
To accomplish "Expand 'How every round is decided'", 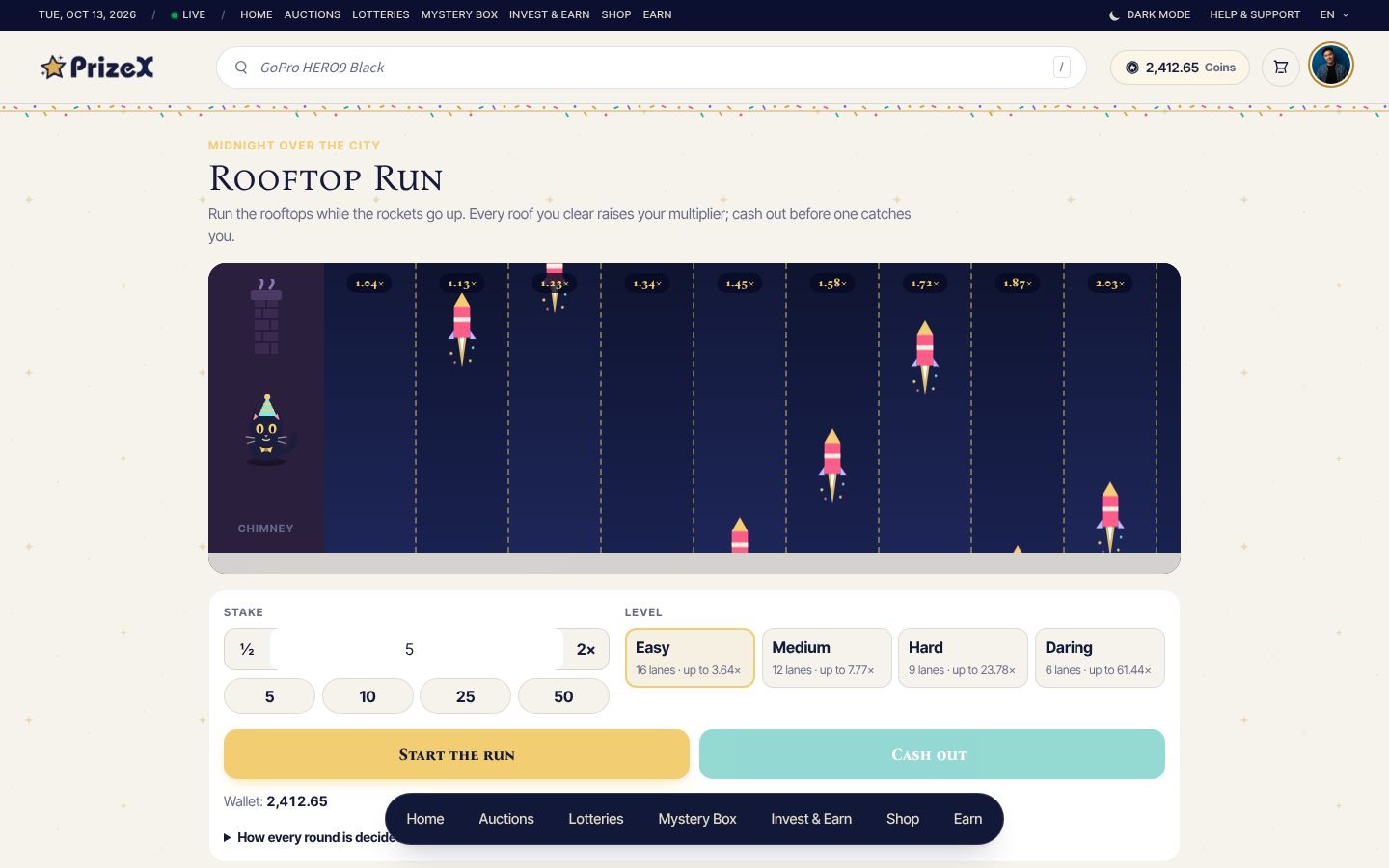I will (311, 837).
